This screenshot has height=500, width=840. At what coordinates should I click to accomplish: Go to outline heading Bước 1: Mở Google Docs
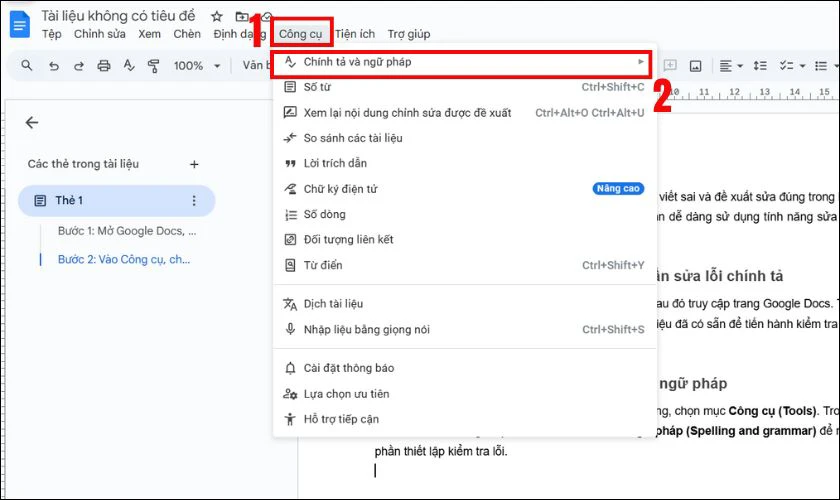127,231
